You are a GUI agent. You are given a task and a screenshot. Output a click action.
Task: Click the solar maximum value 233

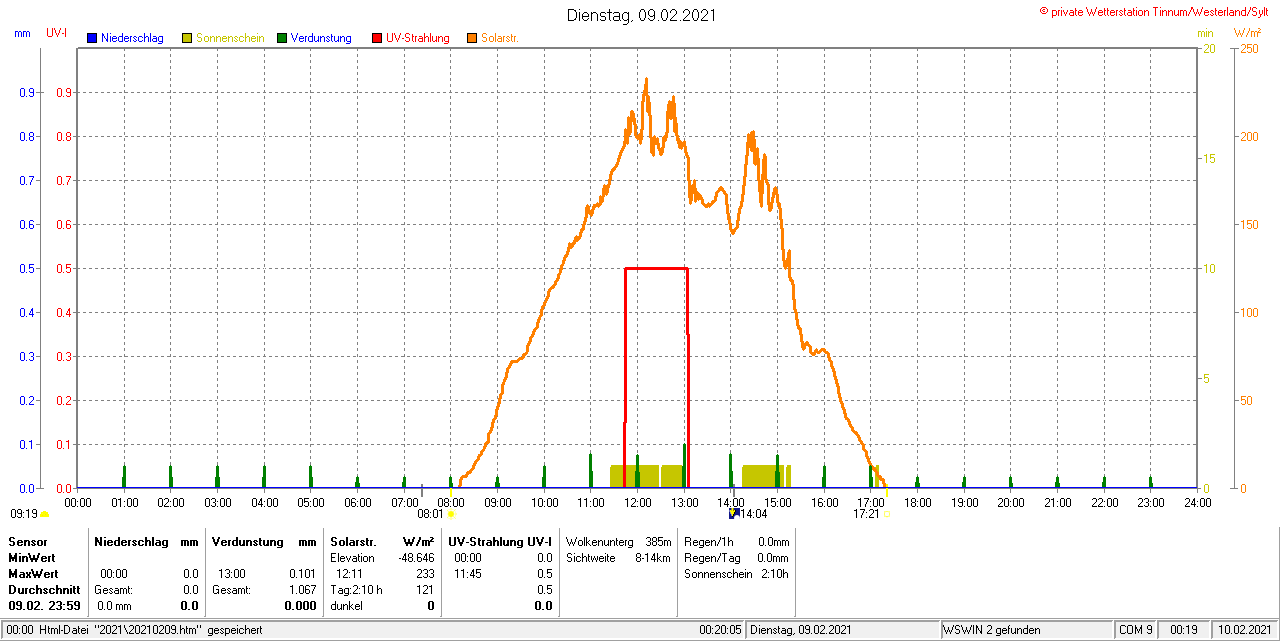click(425, 574)
